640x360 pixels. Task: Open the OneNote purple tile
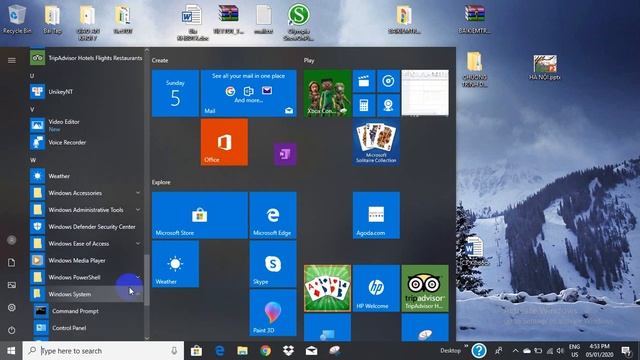[x=285, y=154]
